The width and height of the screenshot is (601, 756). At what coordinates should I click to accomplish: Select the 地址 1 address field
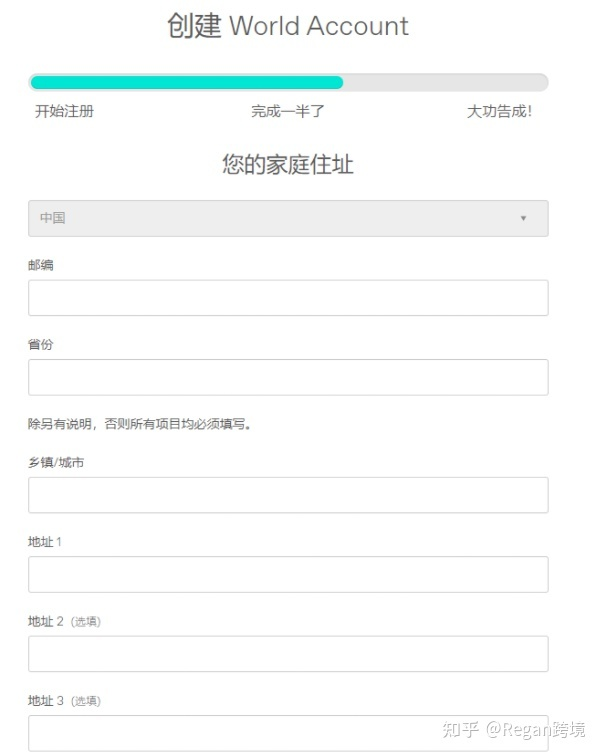tap(288, 574)
